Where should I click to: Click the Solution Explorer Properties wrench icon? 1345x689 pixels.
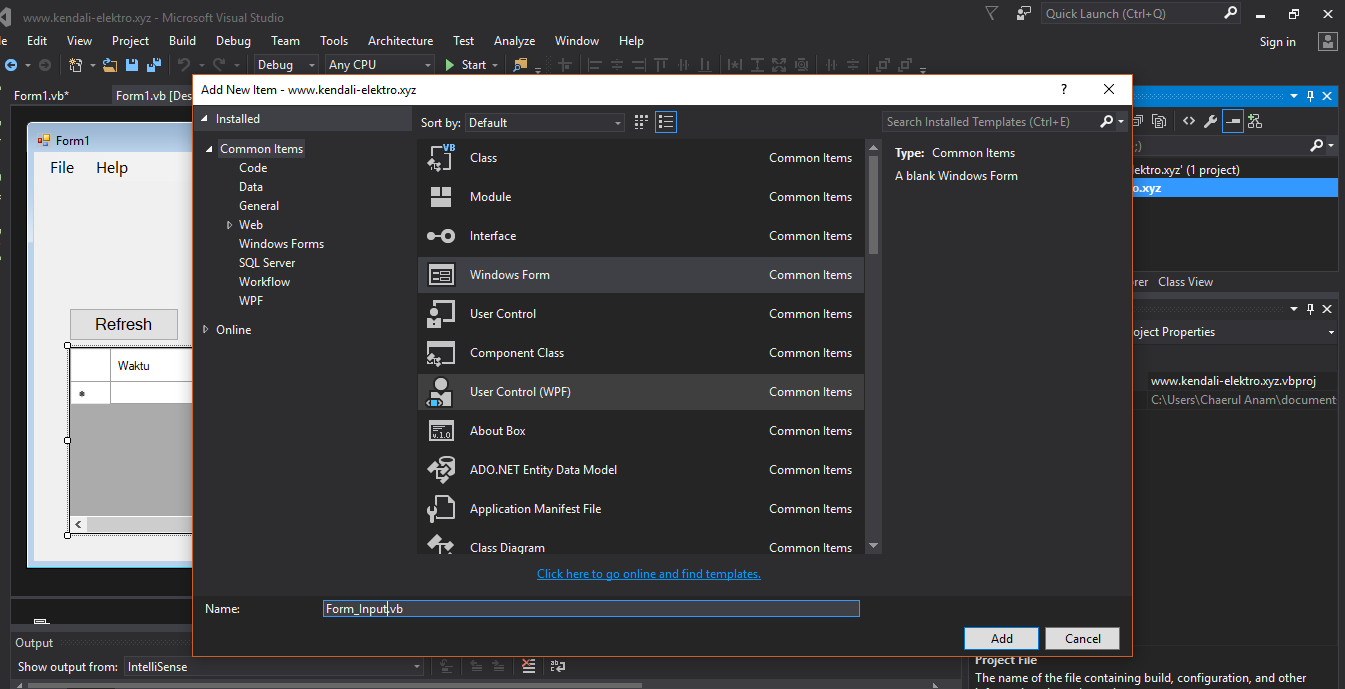pyautogui.click(x=1210, y=121)
